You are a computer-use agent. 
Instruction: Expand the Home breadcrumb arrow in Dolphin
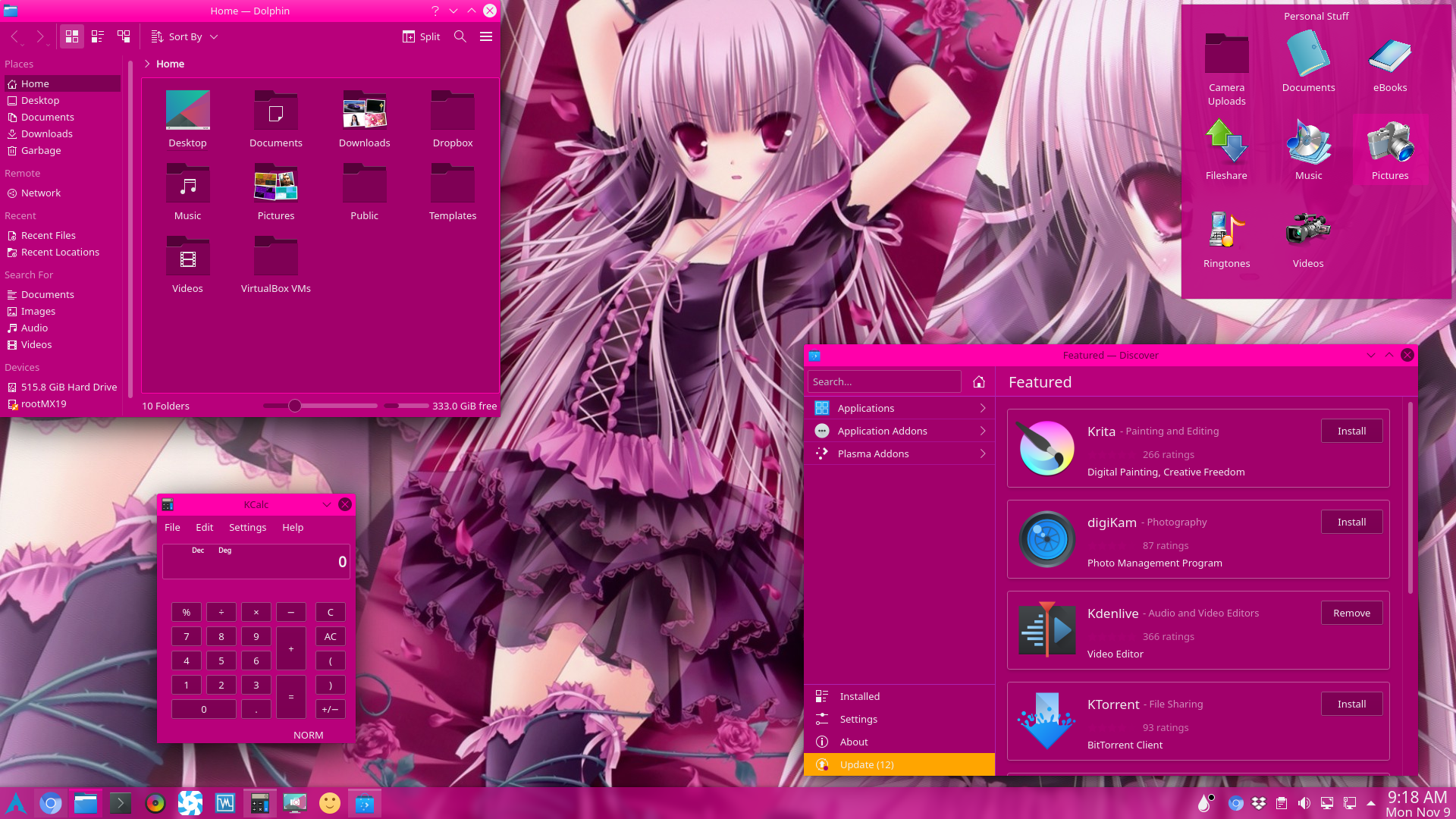(147, 64)
